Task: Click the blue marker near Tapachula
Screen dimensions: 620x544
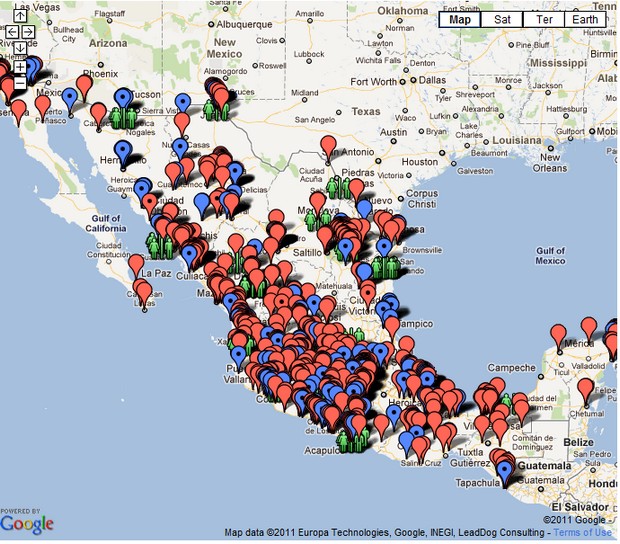Action: click(x=504, y=471)
